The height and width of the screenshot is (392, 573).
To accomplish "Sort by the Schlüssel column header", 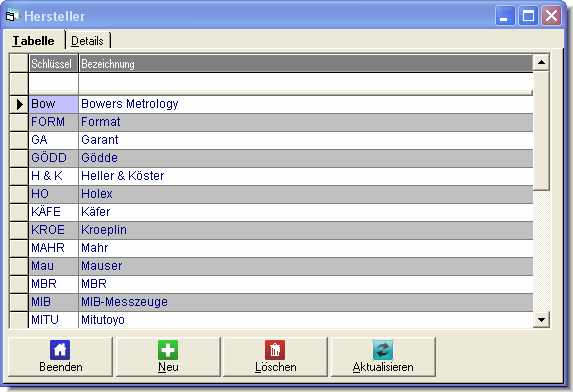I will [x=53, y=64].
